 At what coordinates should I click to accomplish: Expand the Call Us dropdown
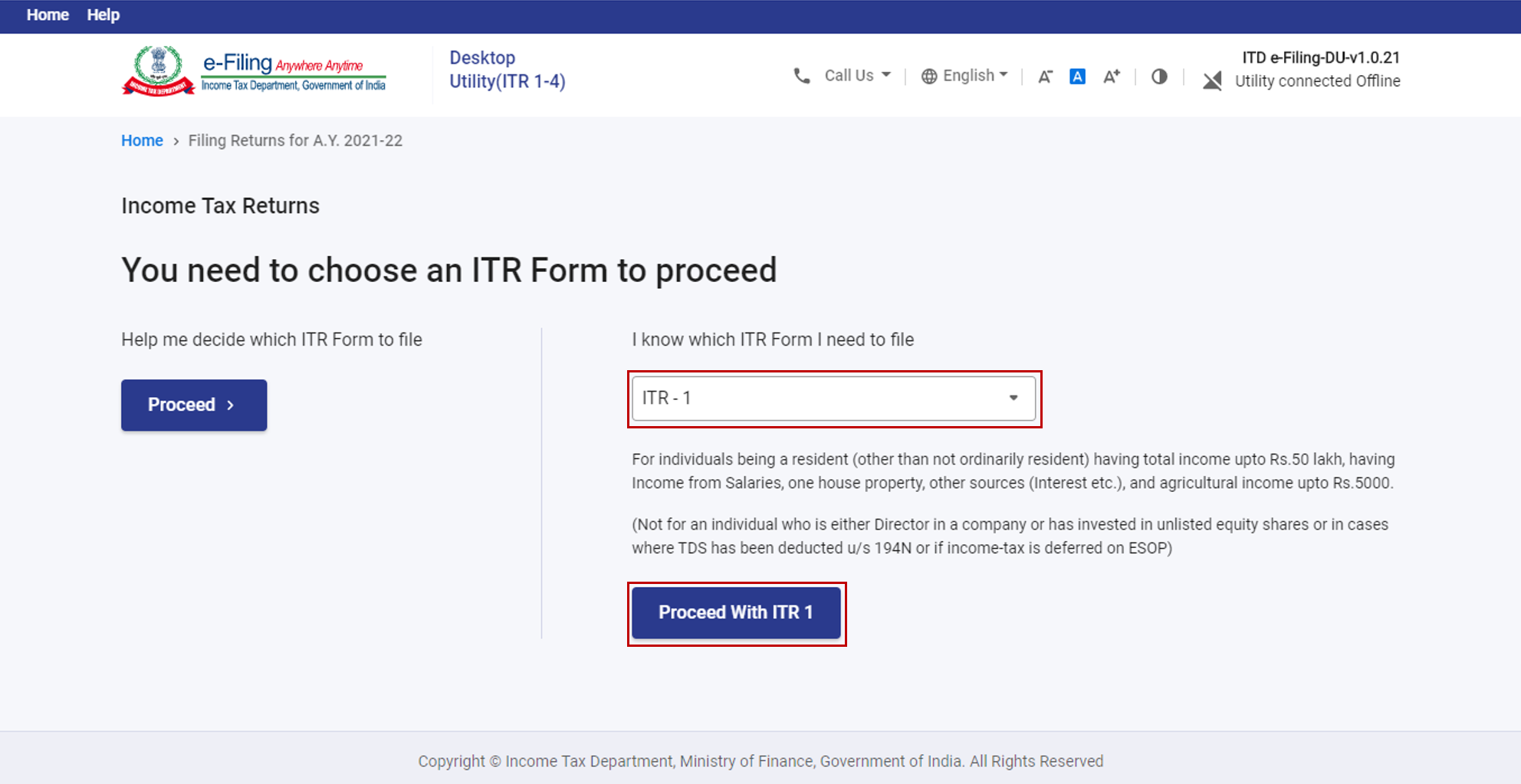857,76
